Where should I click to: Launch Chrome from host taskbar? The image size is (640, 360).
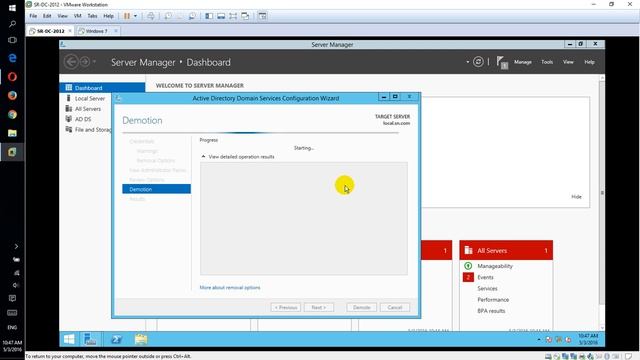click(12, 114)
